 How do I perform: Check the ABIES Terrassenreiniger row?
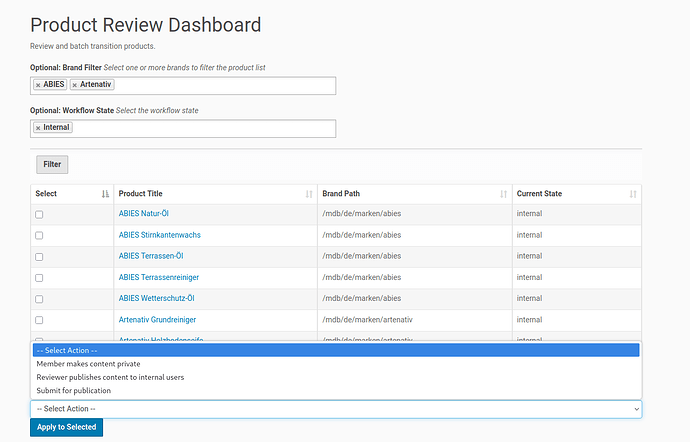[x=39, y=278]
